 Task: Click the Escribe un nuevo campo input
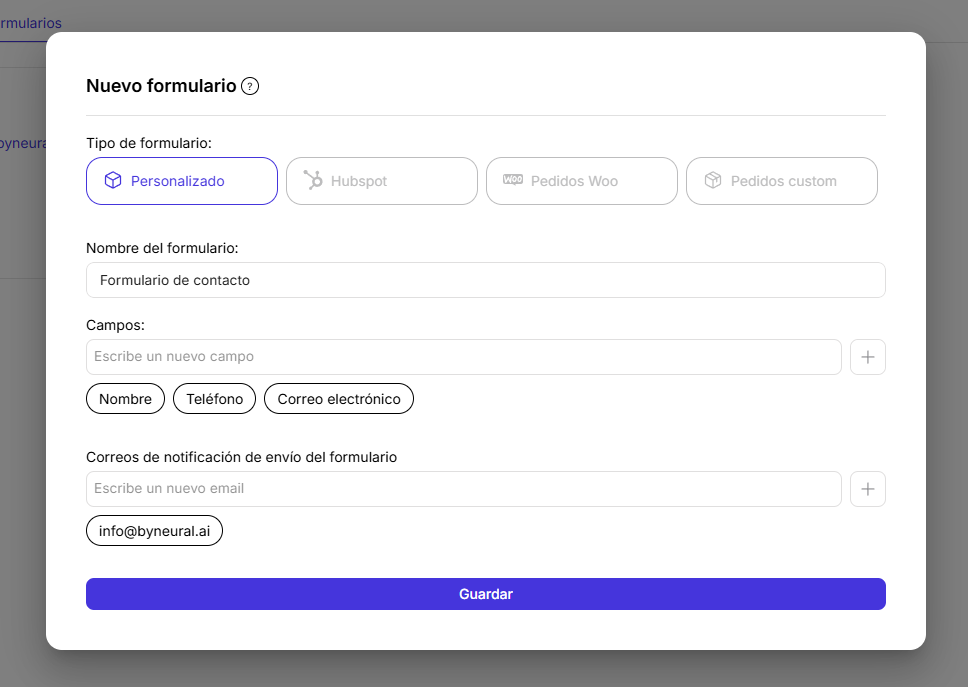click(464, 356)
